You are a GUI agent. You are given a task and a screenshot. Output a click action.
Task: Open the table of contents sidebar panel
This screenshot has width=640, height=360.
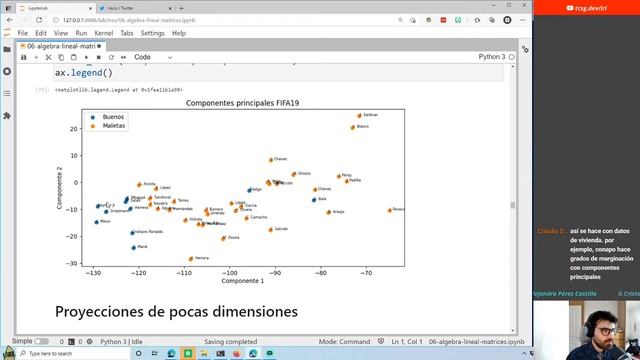(7, 93)
